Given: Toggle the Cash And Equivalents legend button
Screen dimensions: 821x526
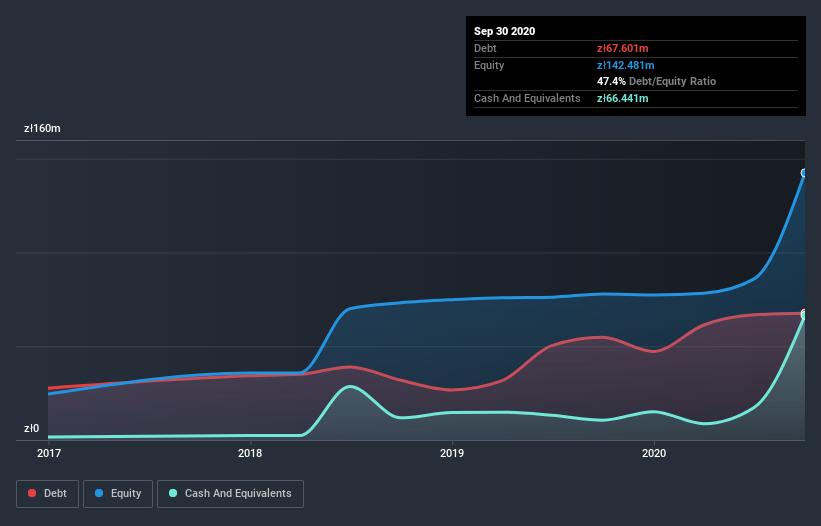Looking at the screenshot, I should (x=230, y=494).
